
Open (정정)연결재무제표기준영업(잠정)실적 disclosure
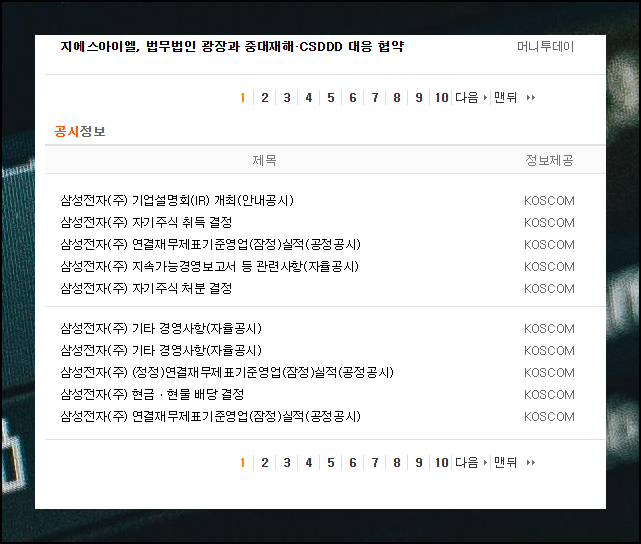[x=227, y=372]
